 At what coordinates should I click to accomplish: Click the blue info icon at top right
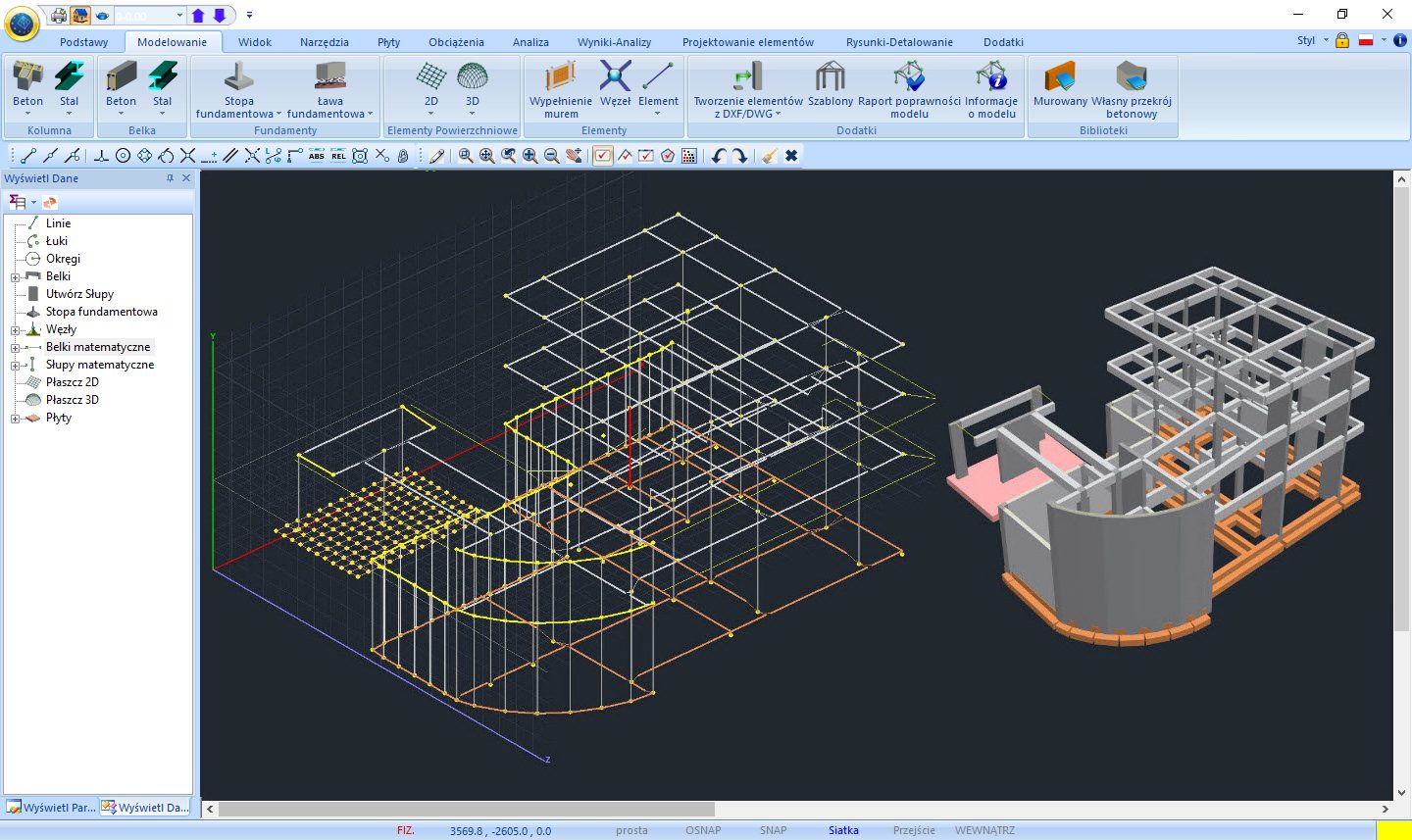pos(1400,41)
